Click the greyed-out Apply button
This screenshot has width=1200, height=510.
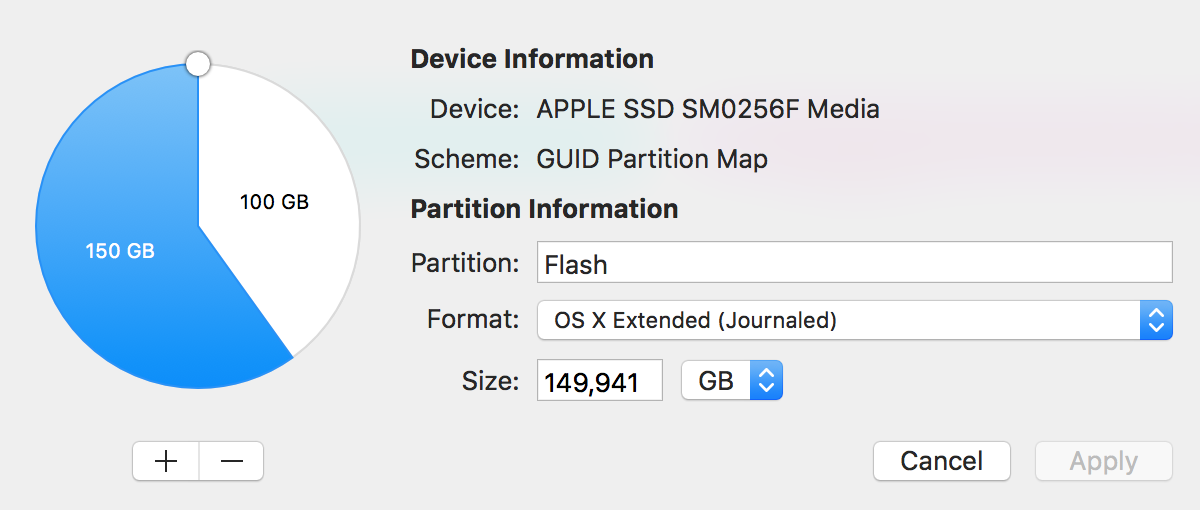pyautogui.click(x=1104, y=461)
